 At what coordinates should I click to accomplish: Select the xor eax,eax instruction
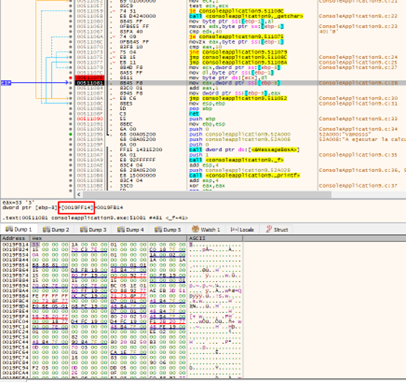coord(207,186)
